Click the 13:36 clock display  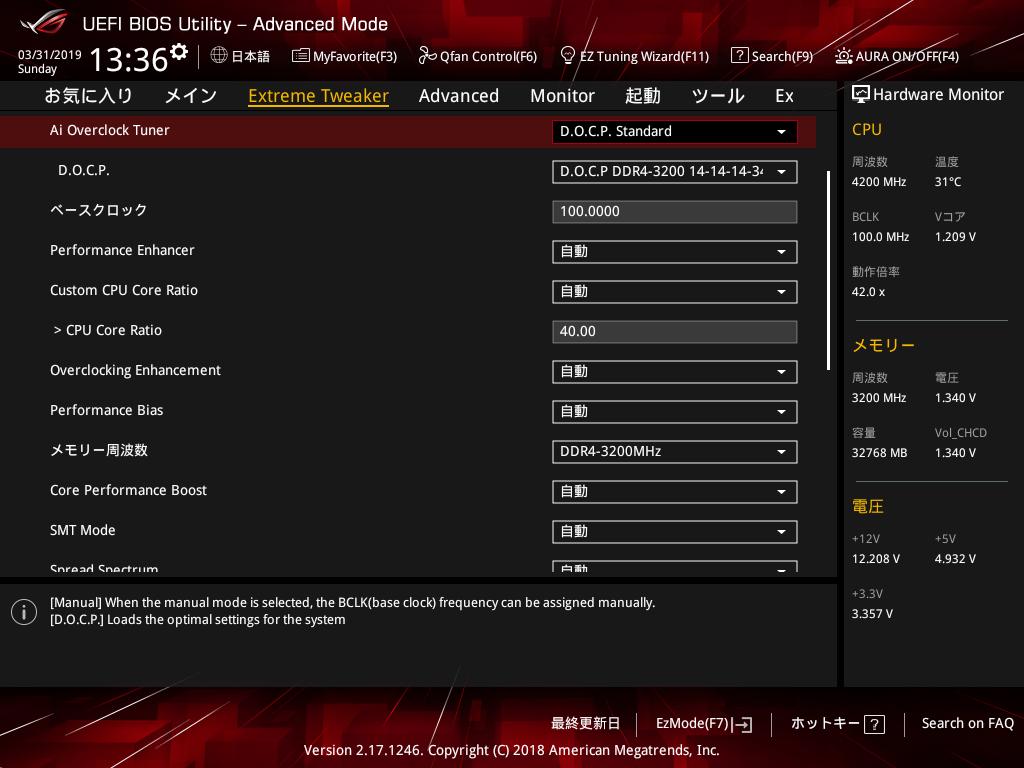click(x=128, y=60)
